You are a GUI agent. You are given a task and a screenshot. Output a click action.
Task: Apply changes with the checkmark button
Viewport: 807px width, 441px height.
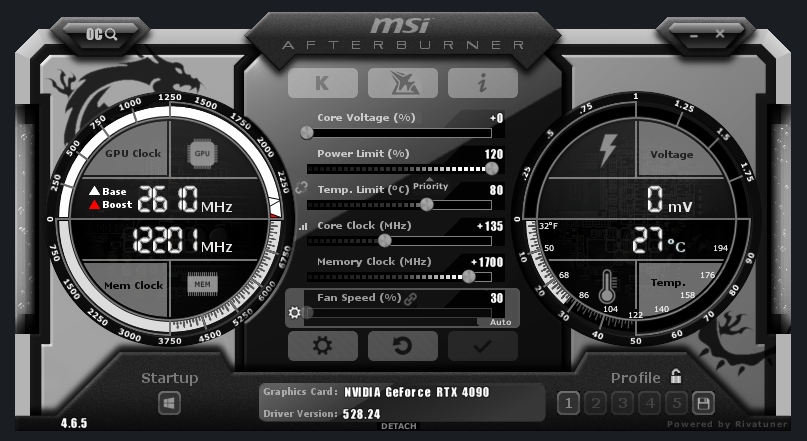[x=482, y=346]
